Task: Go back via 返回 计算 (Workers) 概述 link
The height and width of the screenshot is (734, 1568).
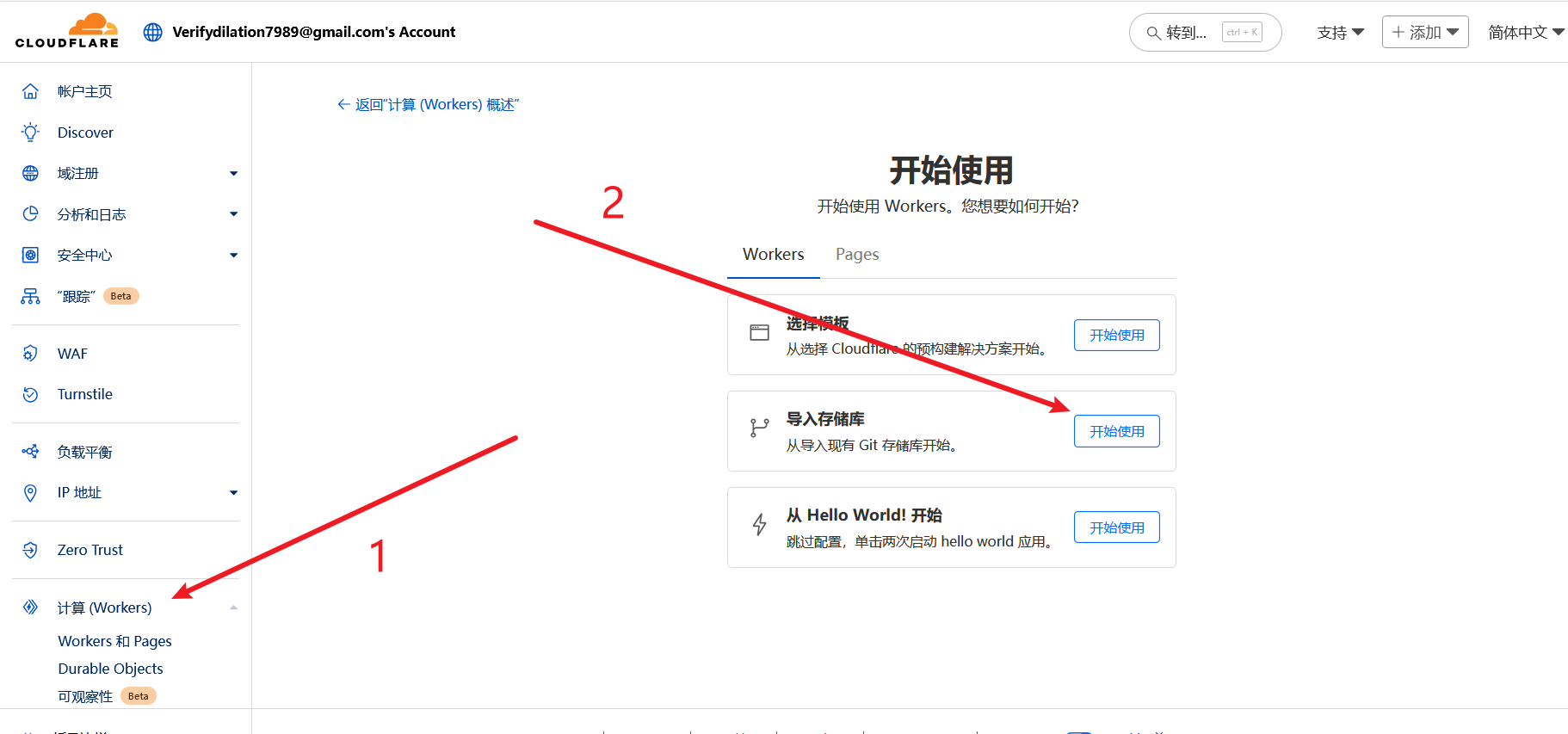Action: click(x=429, y=105)
